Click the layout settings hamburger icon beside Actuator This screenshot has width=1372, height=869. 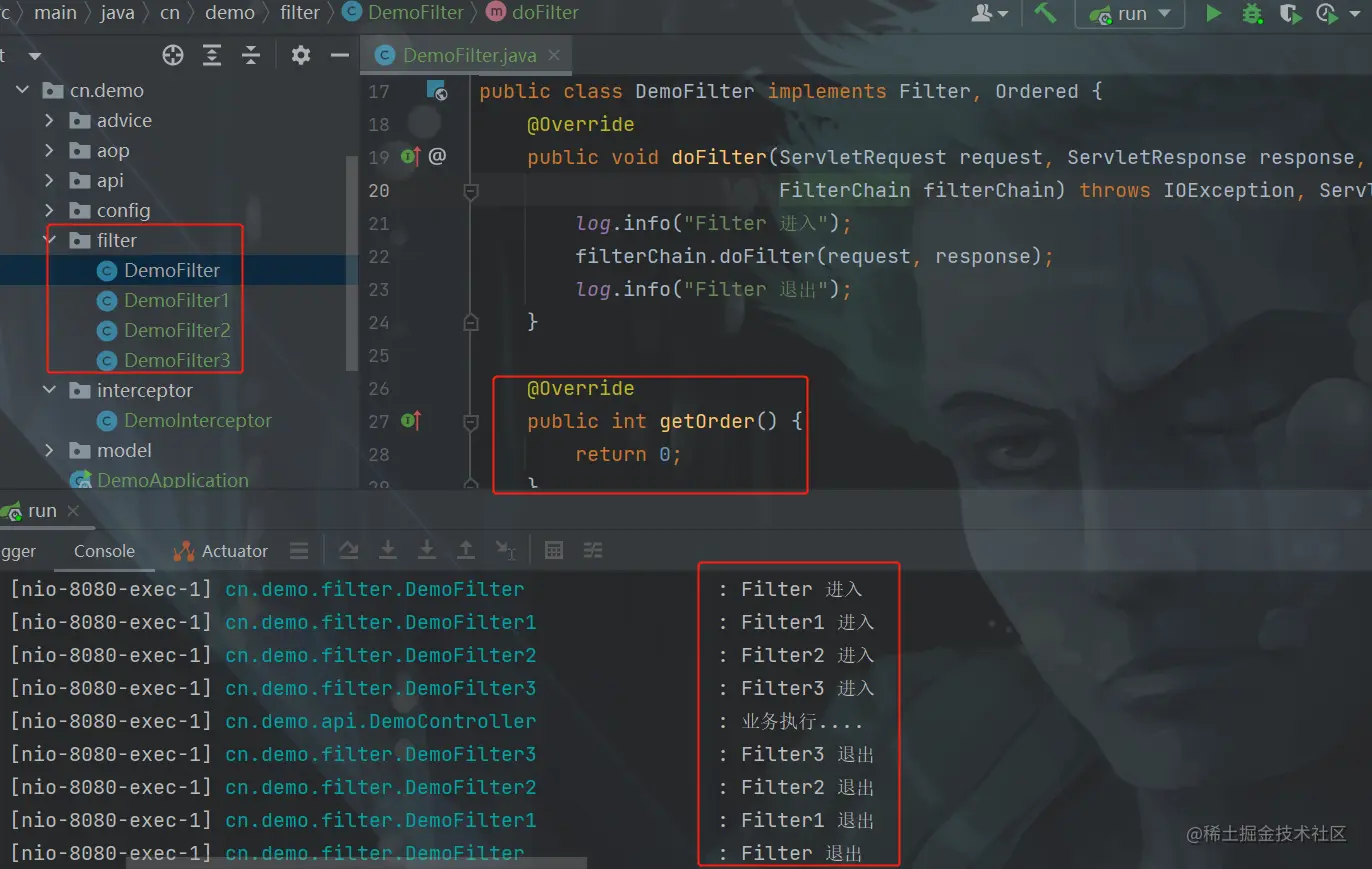[x=298, y=551]
